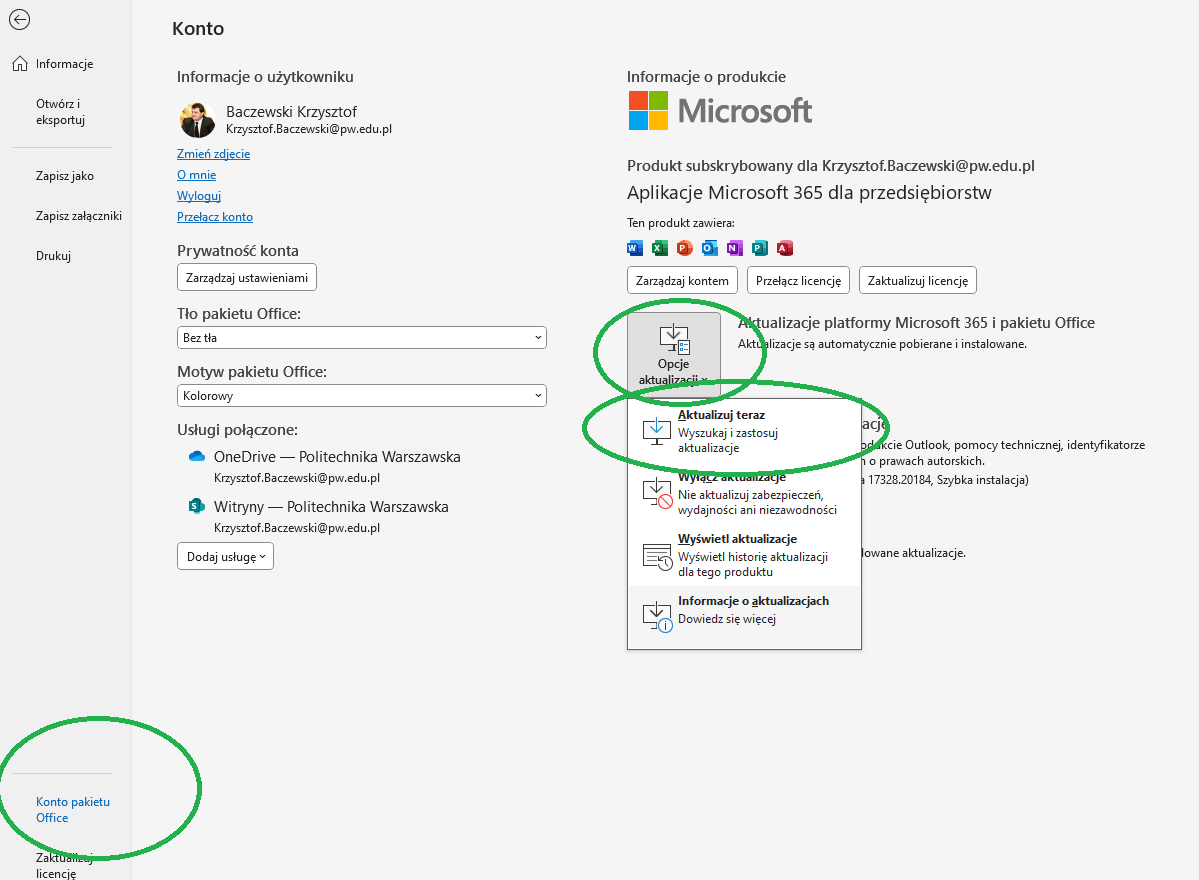Click Zaktualizuj licencję button

(x=918, y=281)
